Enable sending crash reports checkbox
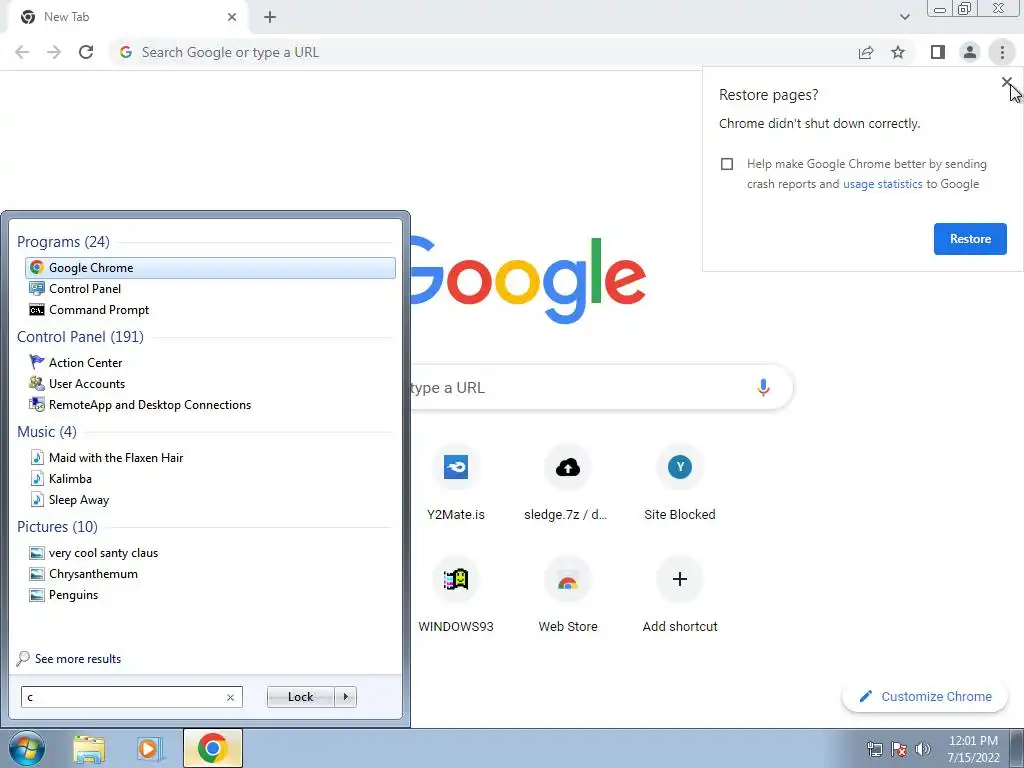 coord(727,164)
